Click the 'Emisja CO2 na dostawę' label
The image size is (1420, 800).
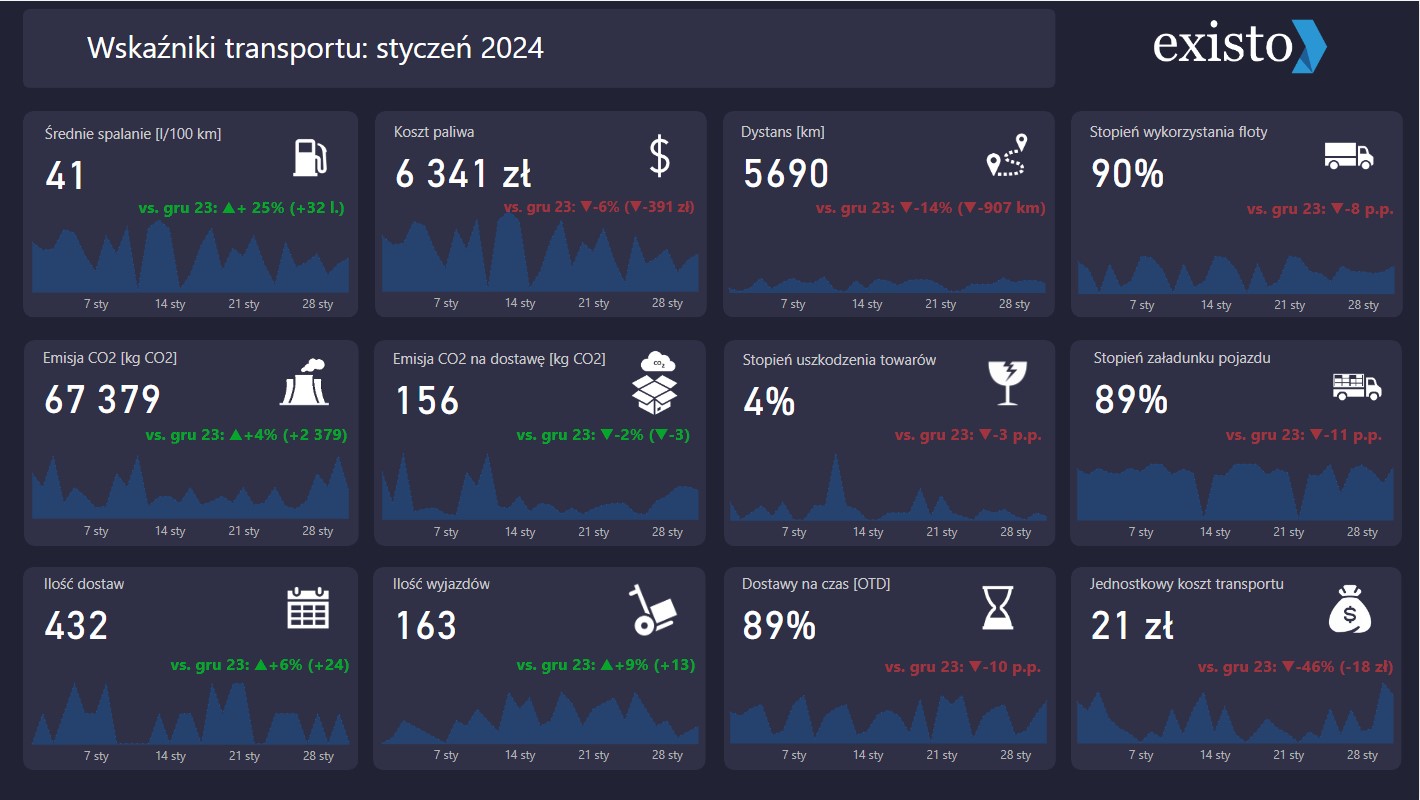click(499, 358)
